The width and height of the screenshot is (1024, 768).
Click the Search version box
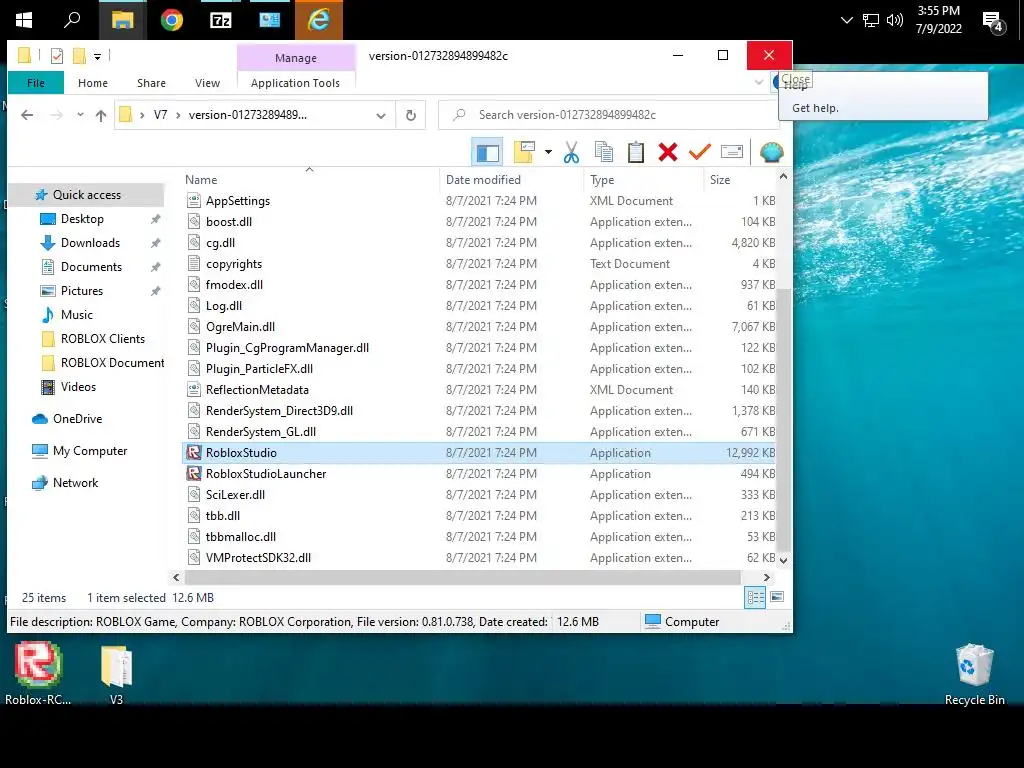pos(609,115)
